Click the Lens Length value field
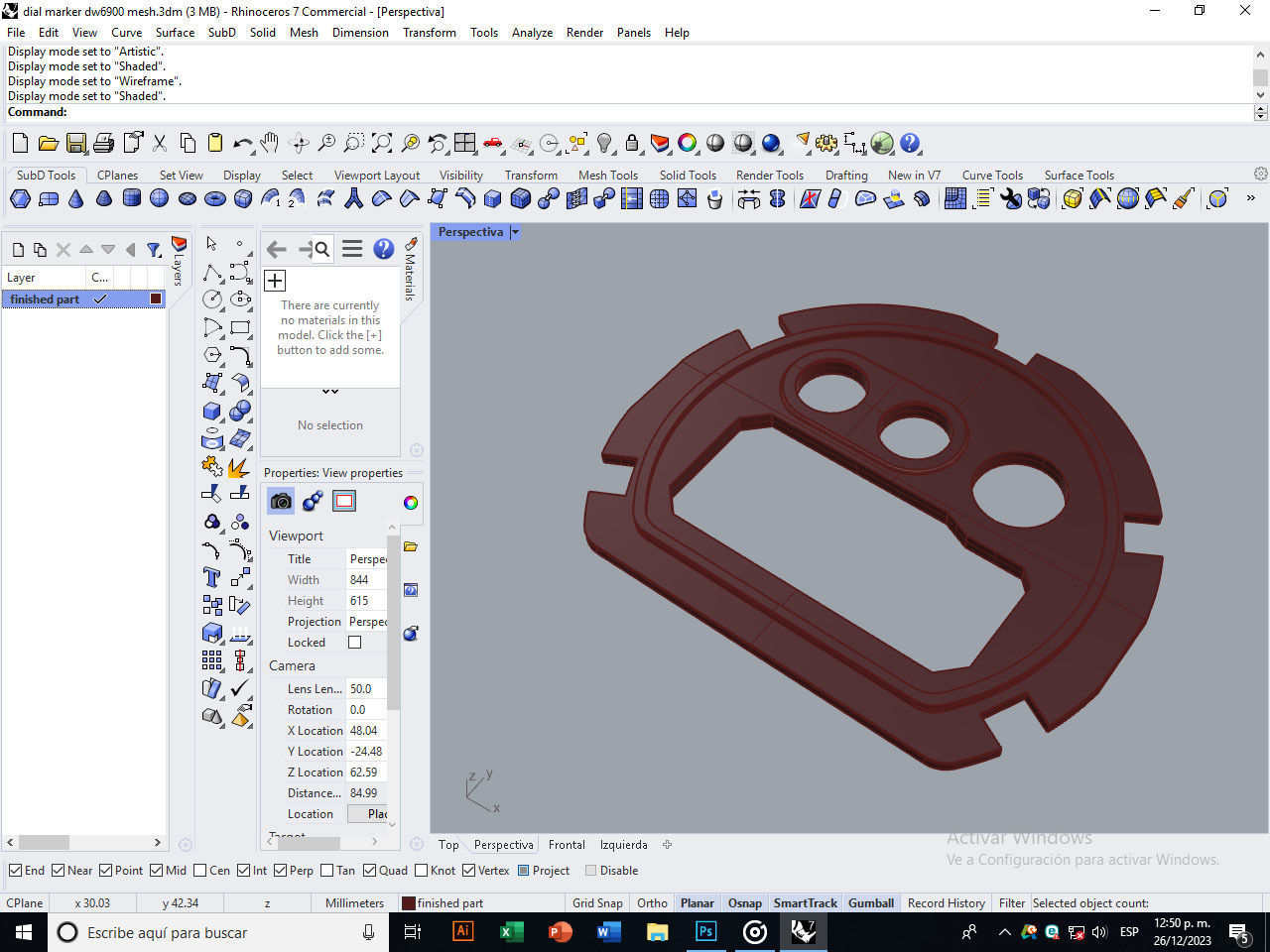 click(366, 689)
